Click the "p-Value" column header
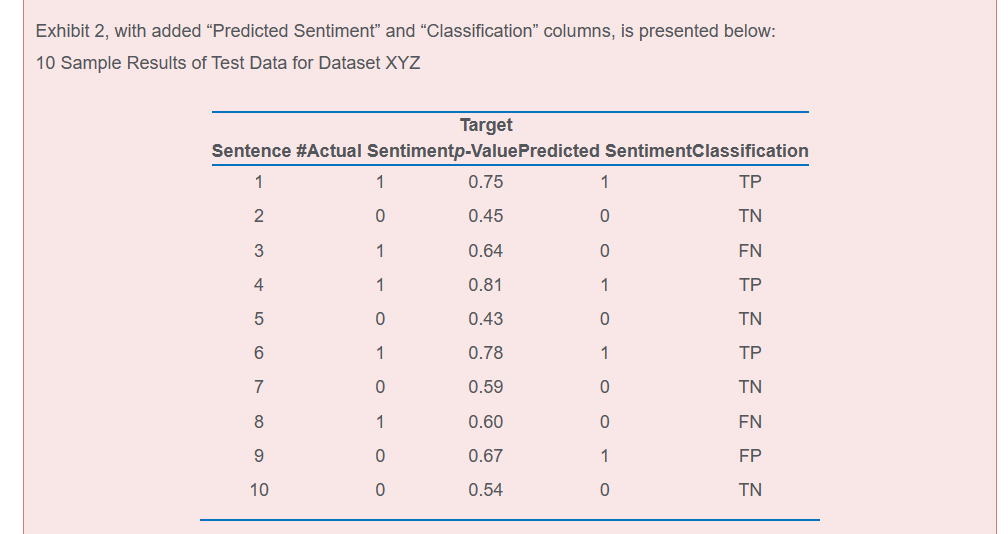1008x534 pixels. click(x=486, y=151)
